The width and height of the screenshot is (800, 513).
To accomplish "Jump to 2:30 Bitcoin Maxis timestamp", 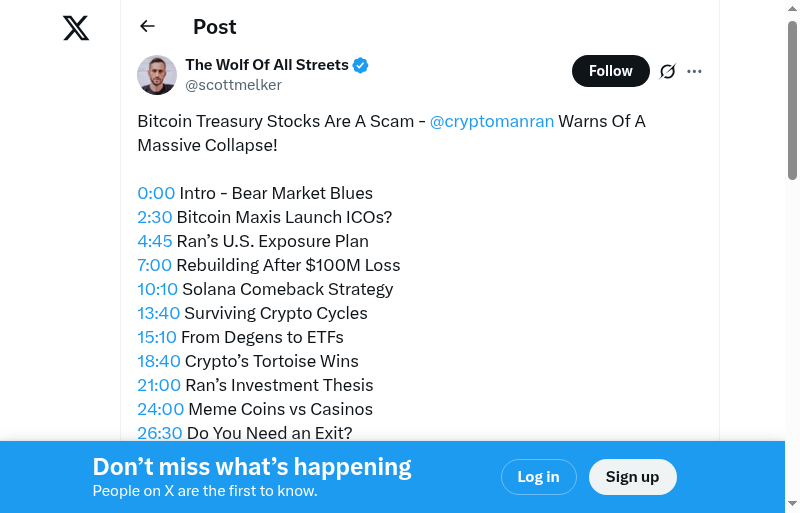I will (155, 217).
